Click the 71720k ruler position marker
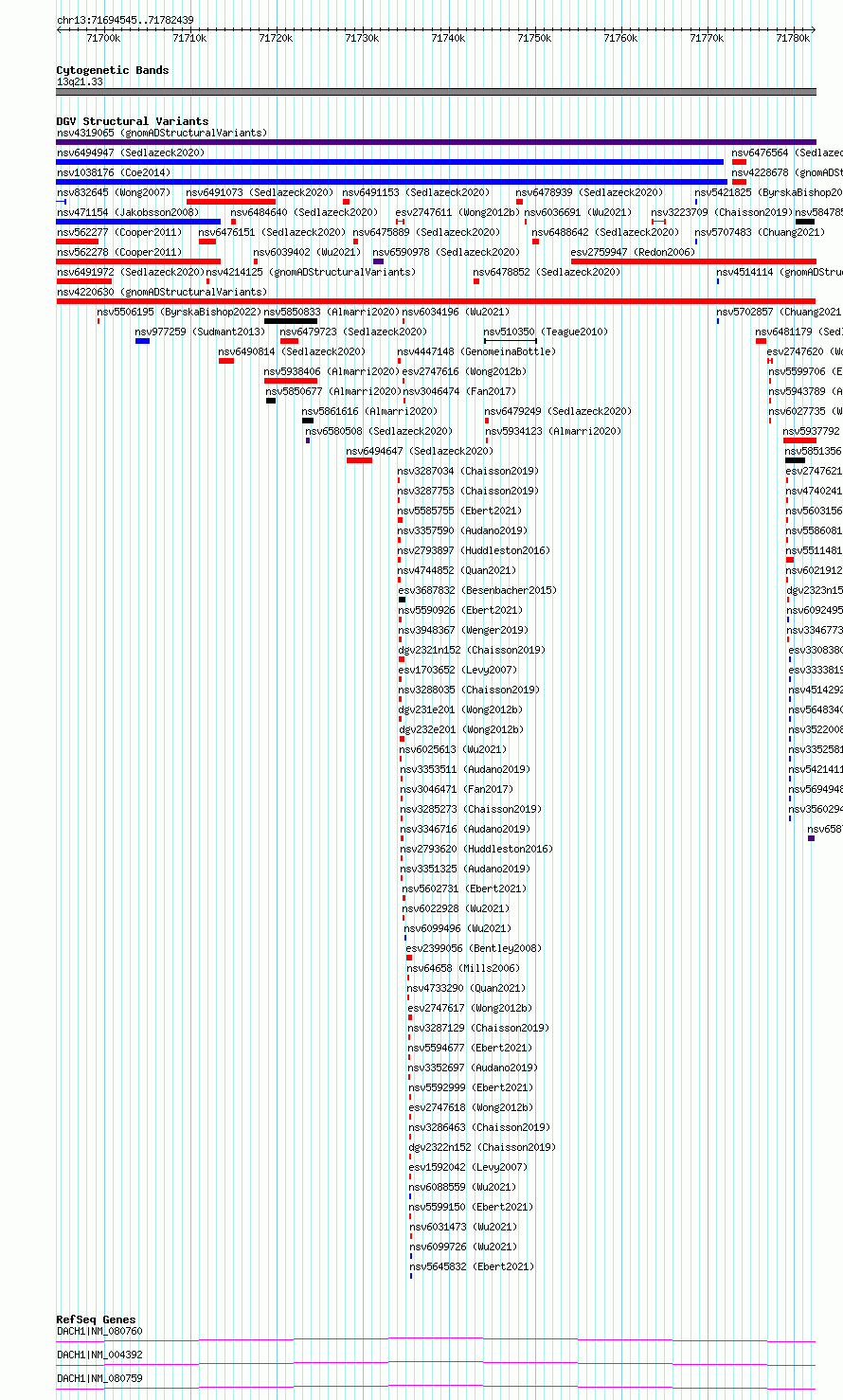 (276, 38)
